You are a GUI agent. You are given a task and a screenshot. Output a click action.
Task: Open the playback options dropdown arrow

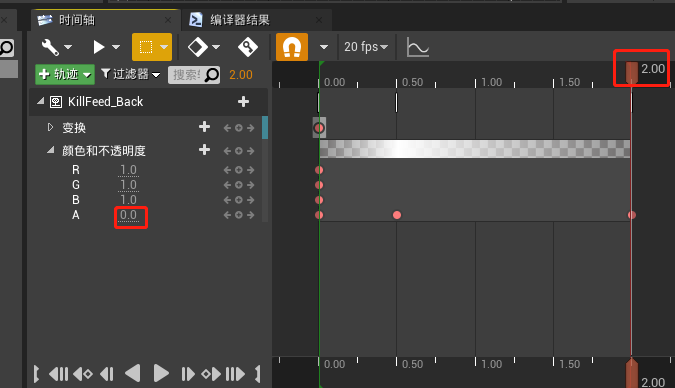coord(116,47)
